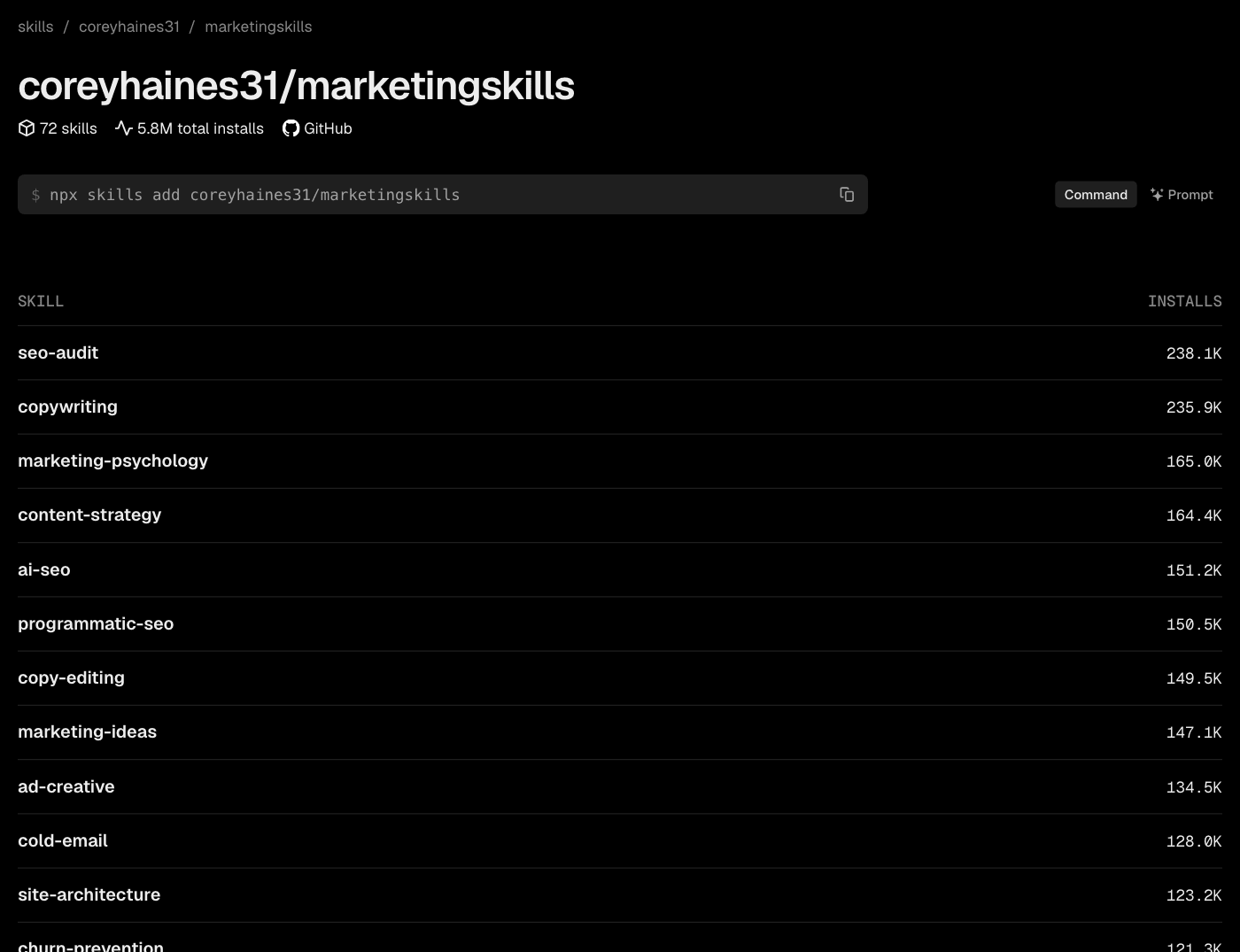Click the GitHub octocat icon
Image resolution: width=1240 pixels, height=952 pixels.
click(291, 128)
